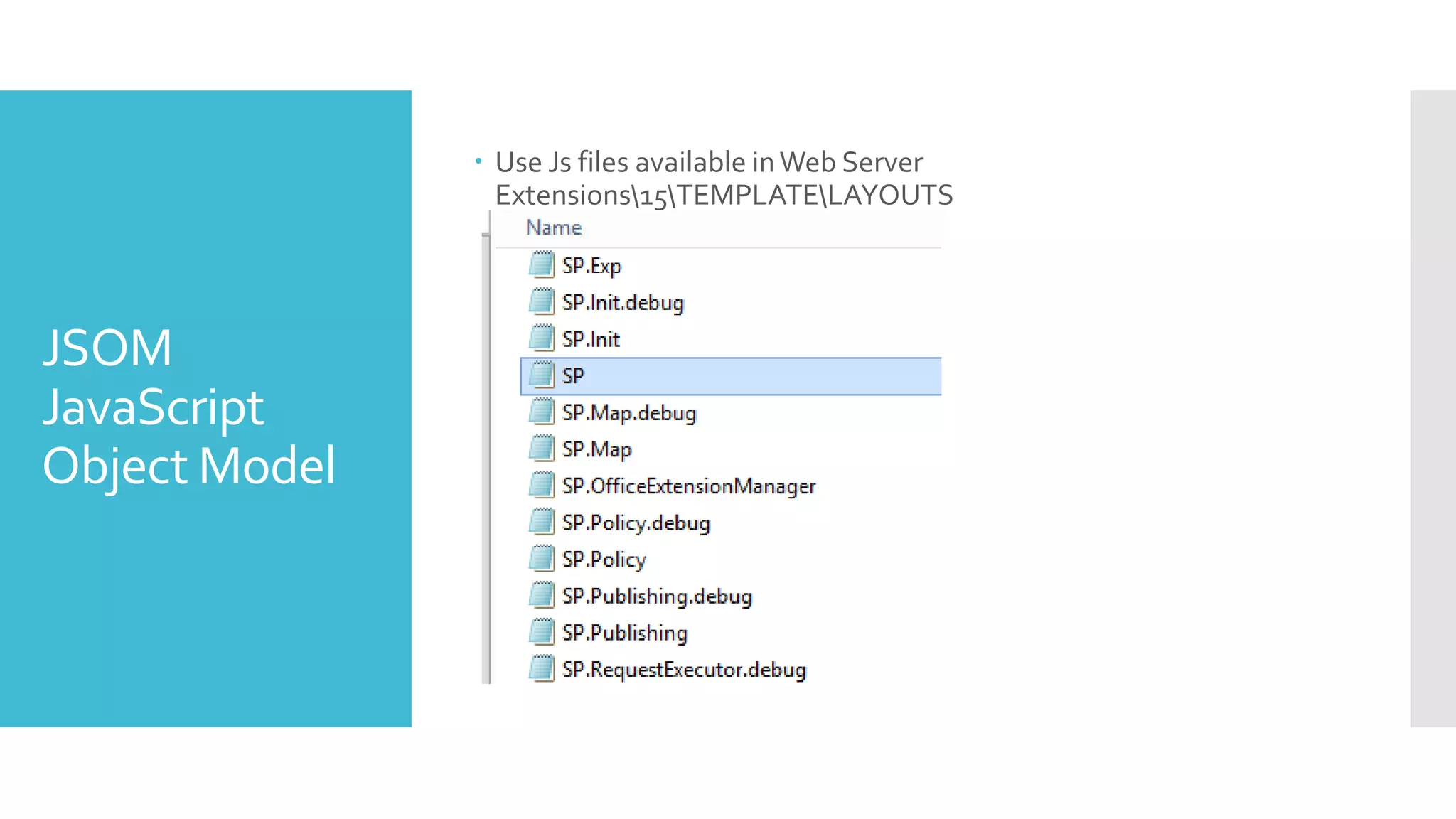Viewport: 1456px width, 819px height.
Task: Select the SP.OfficeExtensionManager file name
Action: 689,486
